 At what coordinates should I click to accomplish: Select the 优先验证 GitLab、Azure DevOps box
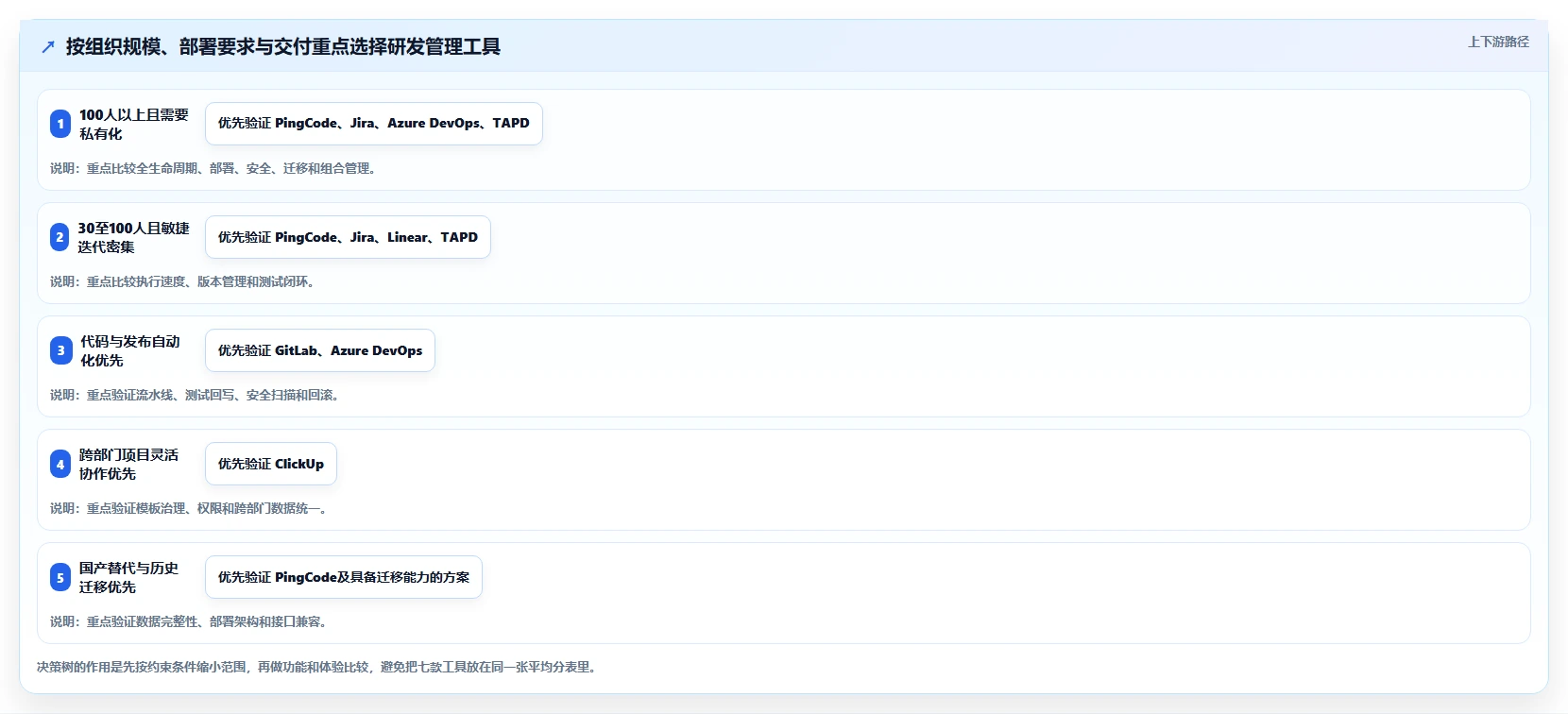coord(320,350)
